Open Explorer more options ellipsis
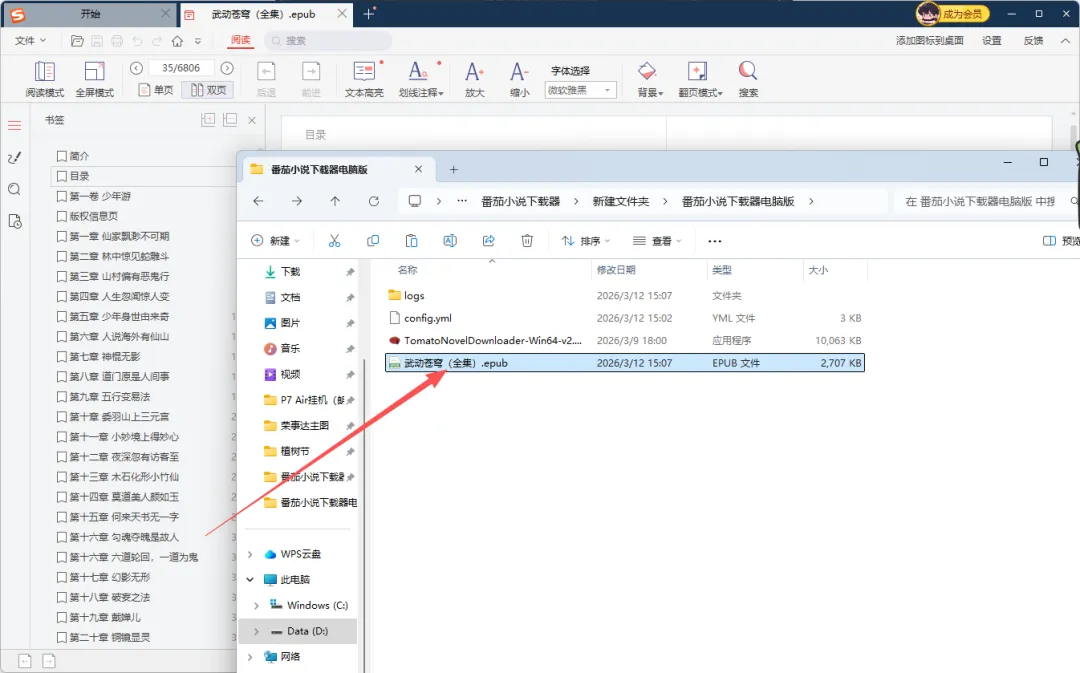 click(x=714, y=240)
